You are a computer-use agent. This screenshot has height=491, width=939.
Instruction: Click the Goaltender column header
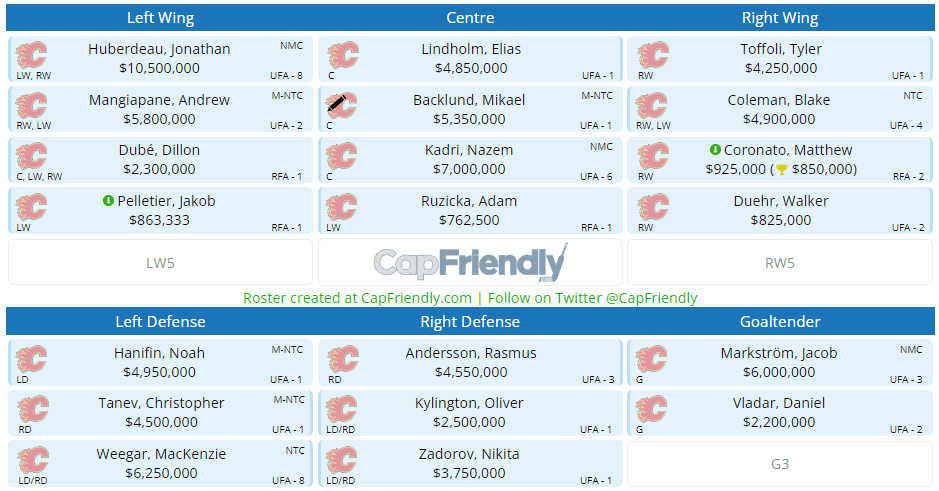tap(780, 322)
